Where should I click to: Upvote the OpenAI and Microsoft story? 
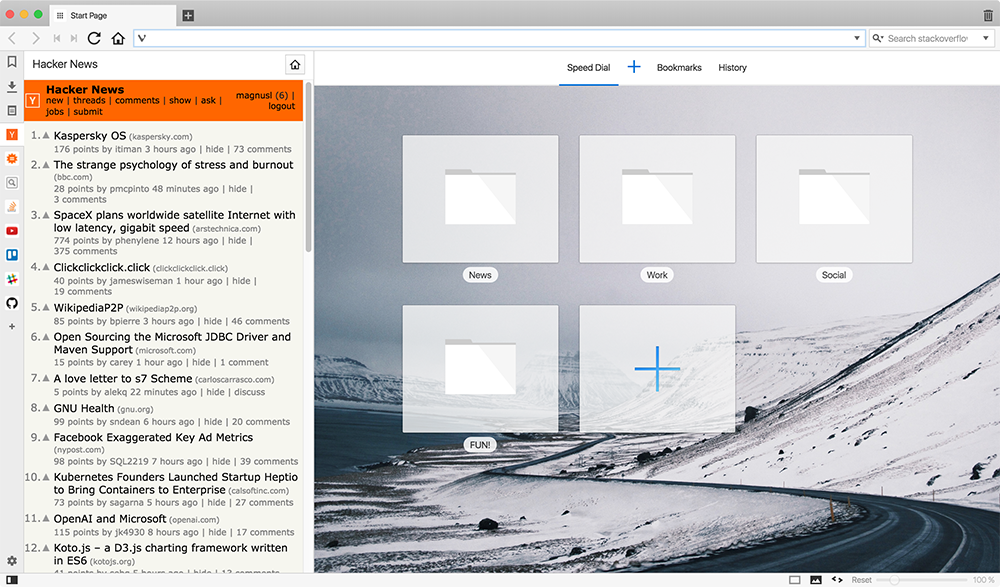pos(46,518)
